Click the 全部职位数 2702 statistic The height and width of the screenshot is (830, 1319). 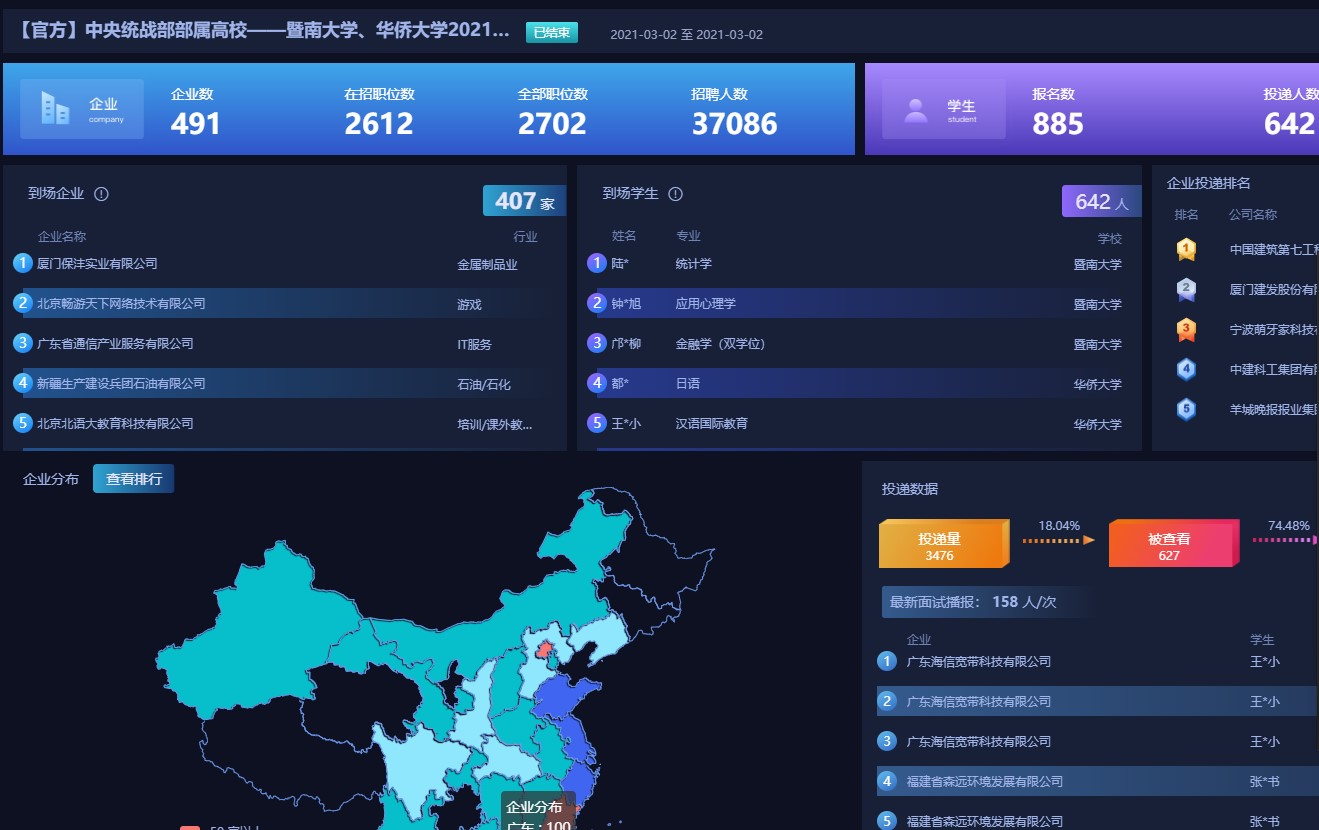tap(553, 110)
